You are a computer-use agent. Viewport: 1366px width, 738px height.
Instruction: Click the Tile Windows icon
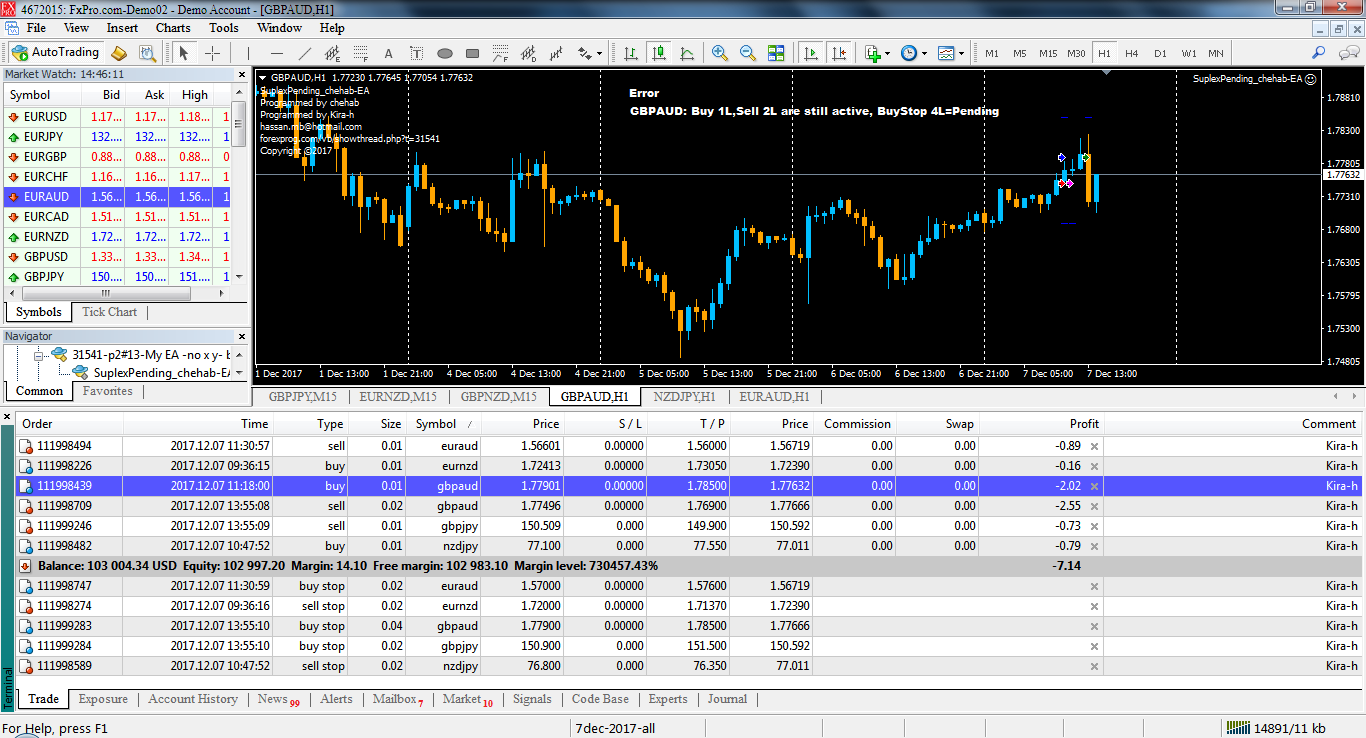tap(776, 53)
